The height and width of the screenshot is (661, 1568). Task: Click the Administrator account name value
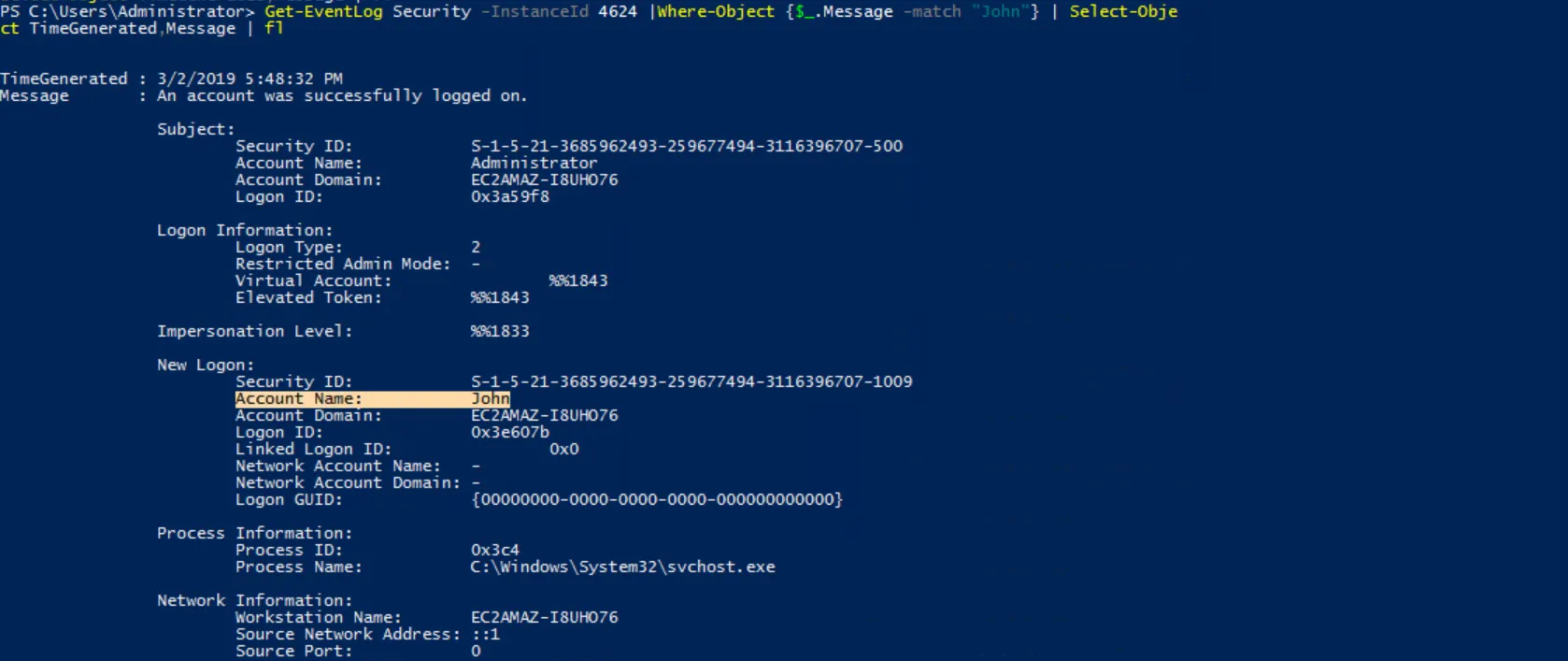coord(534,163)
